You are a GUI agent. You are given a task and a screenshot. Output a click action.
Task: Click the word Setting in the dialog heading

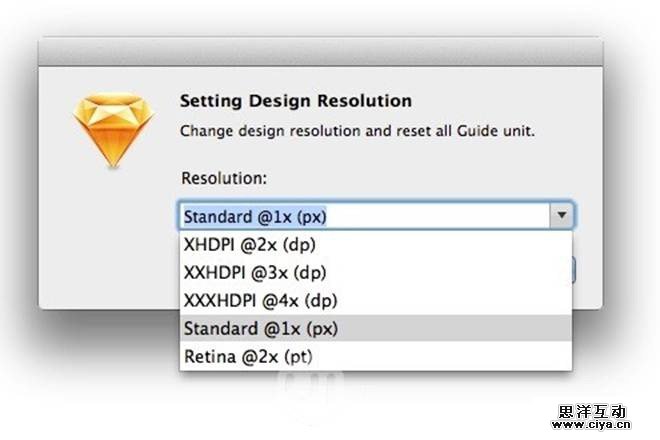[x=206, y=101]
